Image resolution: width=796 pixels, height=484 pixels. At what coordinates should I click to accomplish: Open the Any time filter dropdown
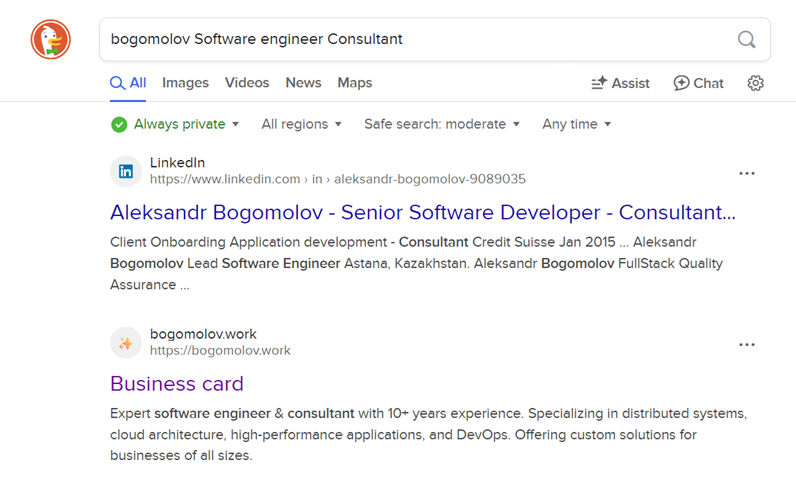pos(576,124)
